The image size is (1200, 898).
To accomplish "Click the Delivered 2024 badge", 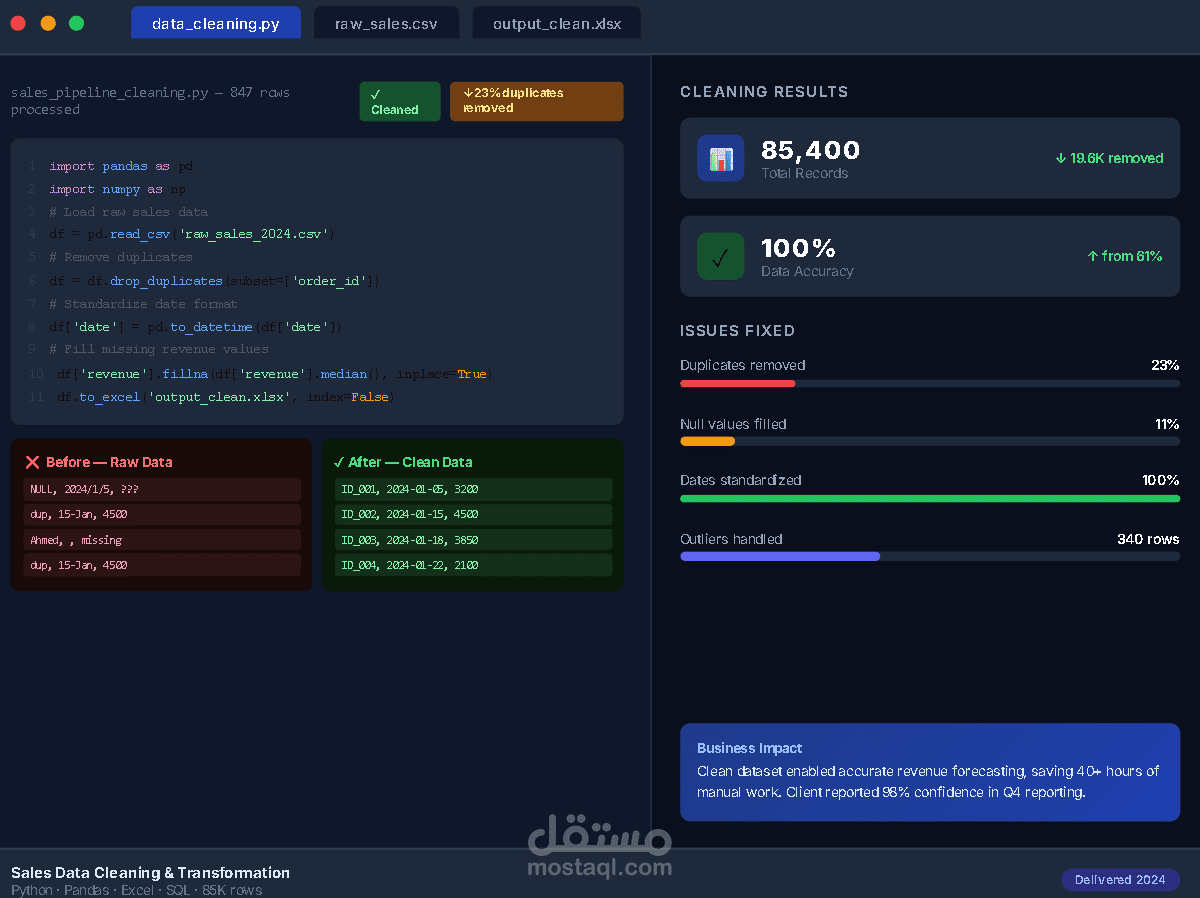I will click(x=1120, y=880).
